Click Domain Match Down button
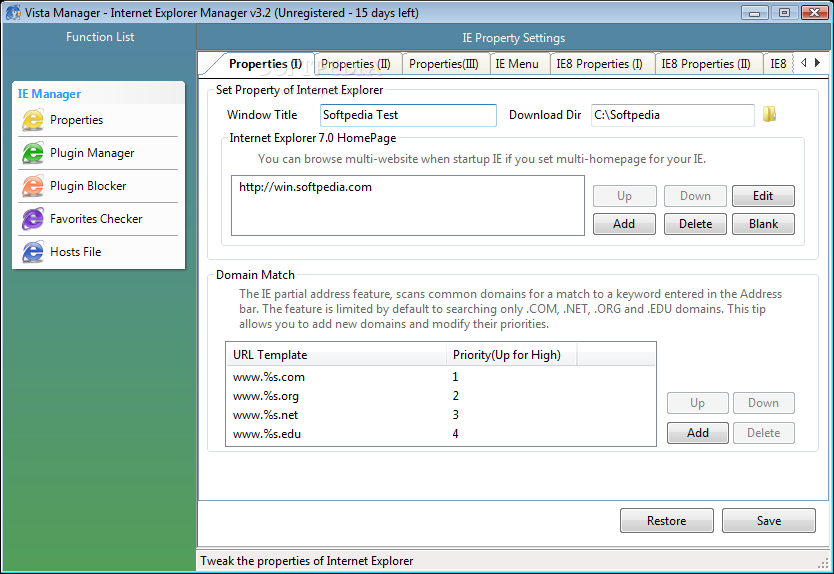The width and height of the screenshot is (834, 574). click(764, 403)
